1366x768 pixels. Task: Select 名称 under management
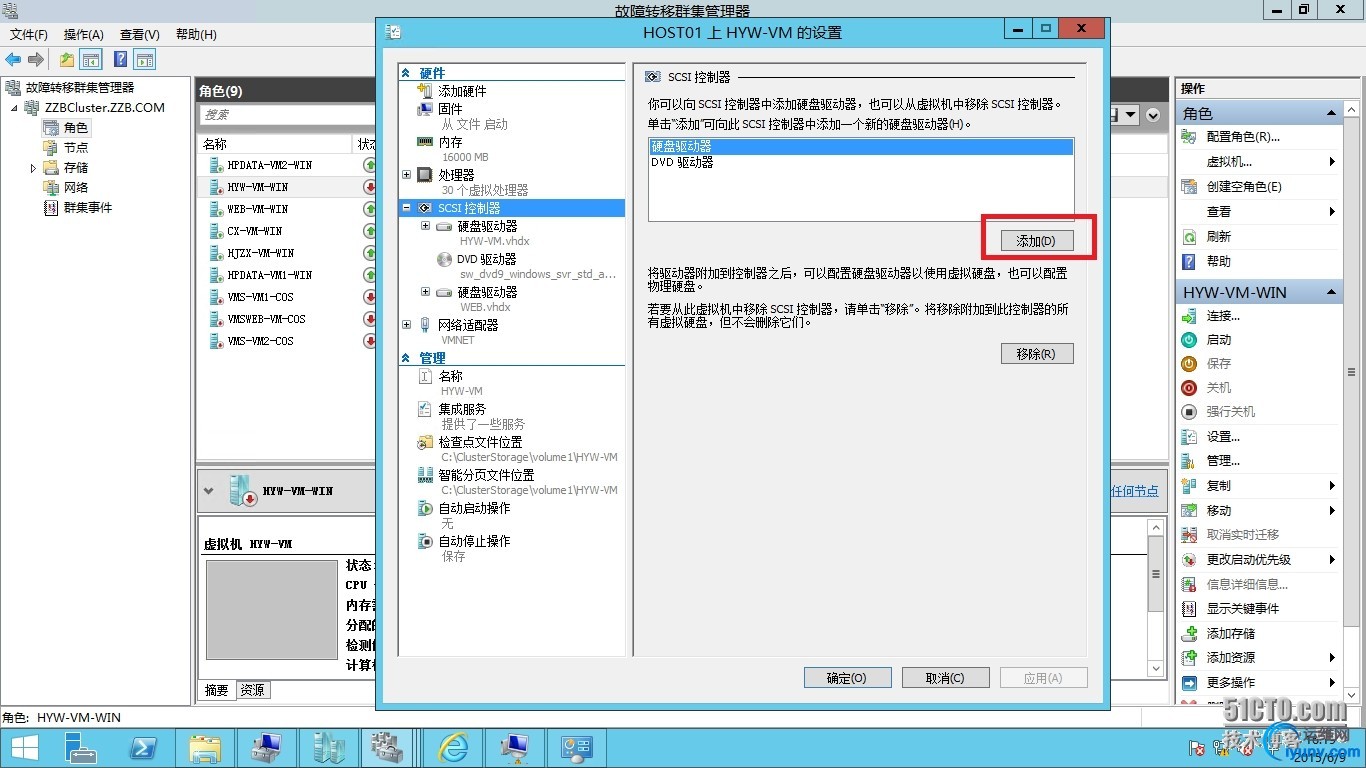[x=450, y=376]
